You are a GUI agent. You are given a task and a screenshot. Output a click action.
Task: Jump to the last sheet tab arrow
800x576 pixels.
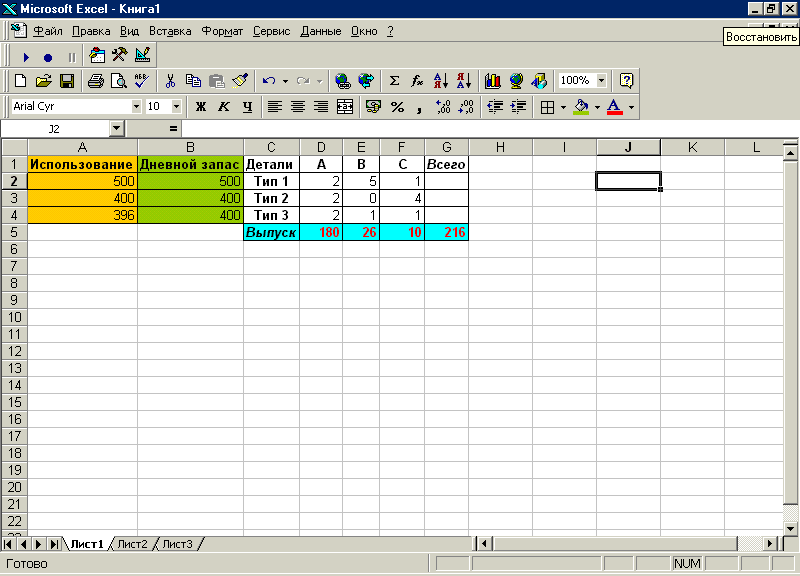click(x=54, y=544)
